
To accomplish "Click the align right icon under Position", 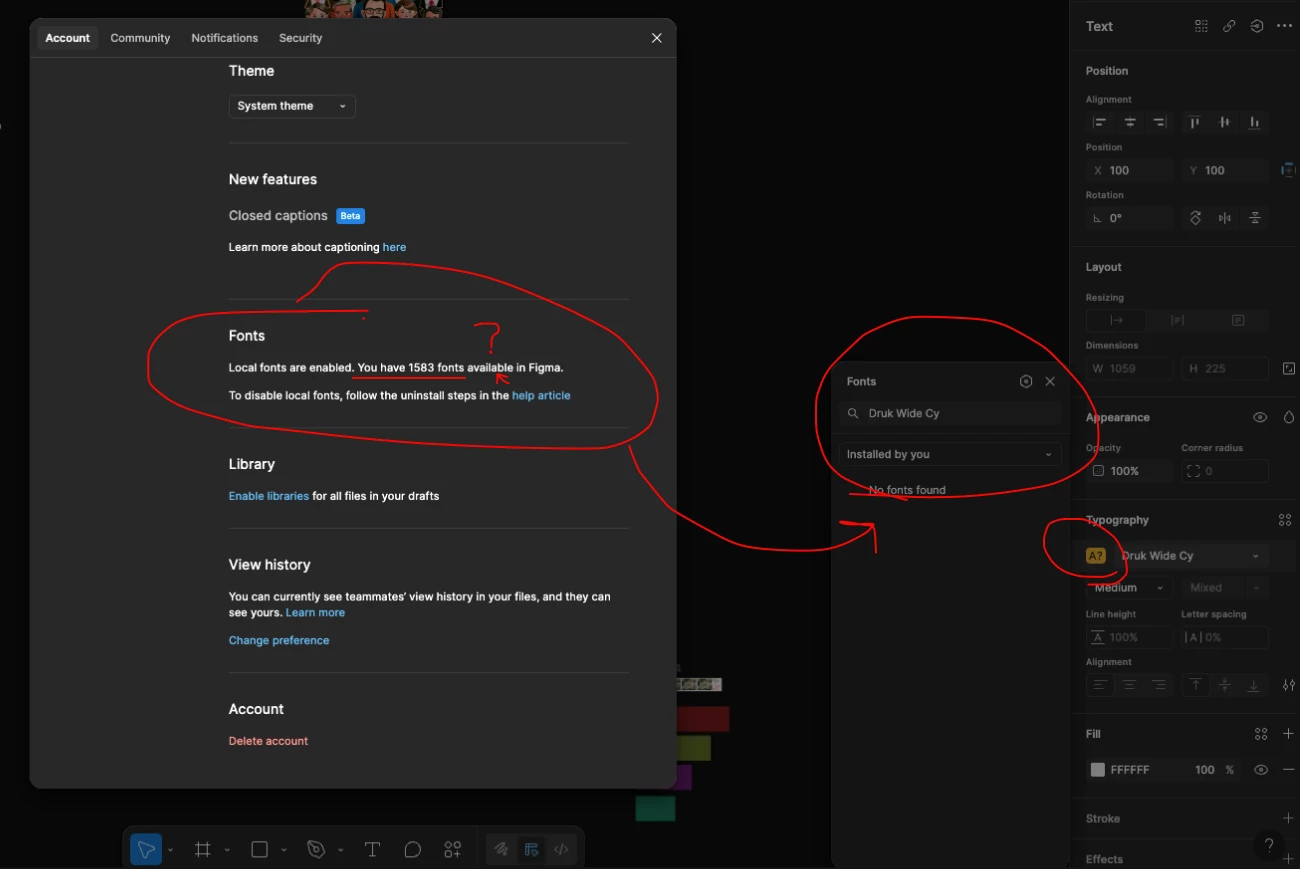I will (1160, 122).
